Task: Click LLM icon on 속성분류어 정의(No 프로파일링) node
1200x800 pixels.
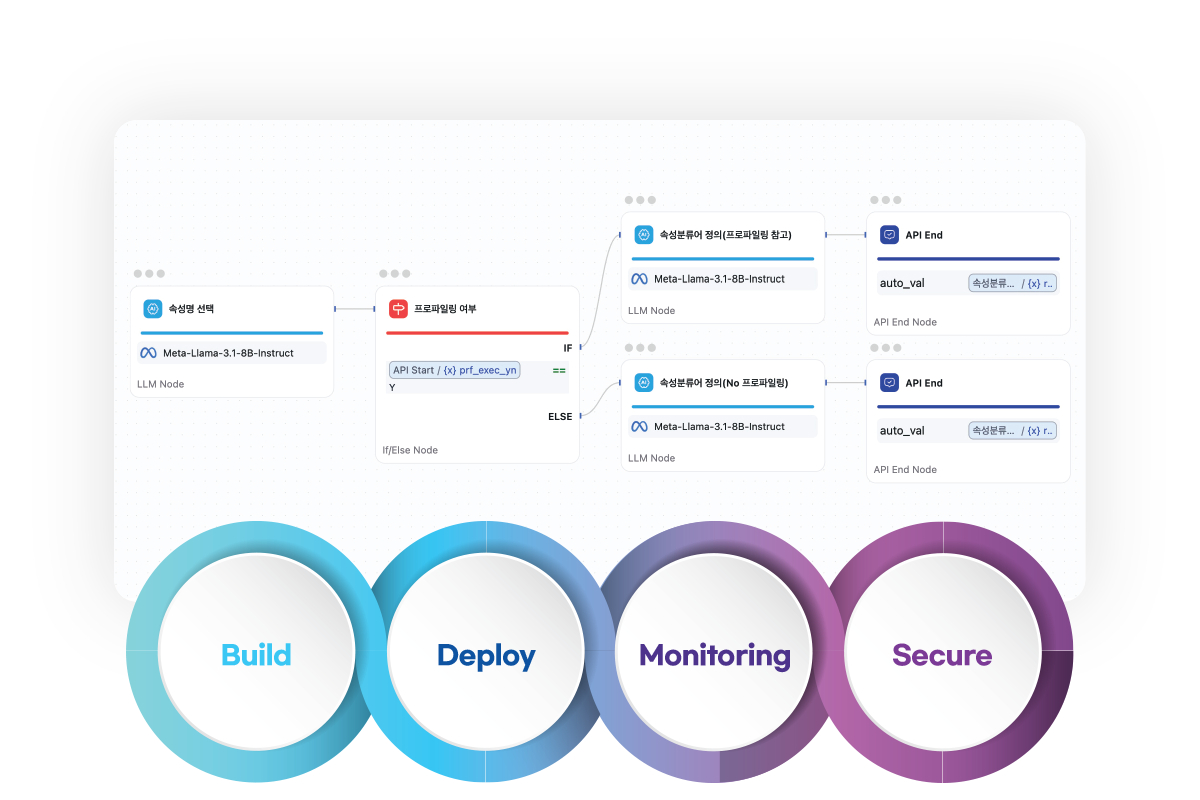Action: (644, 383)
